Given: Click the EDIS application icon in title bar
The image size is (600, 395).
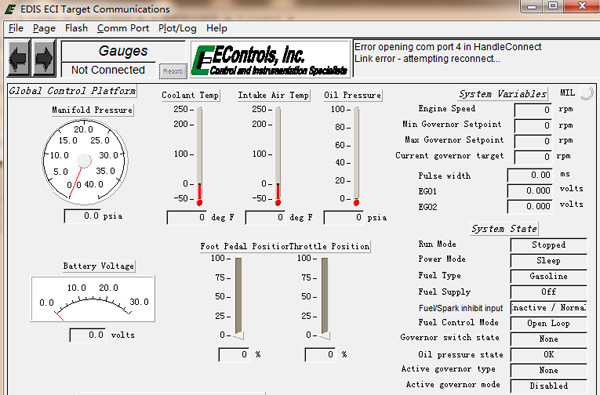Looking at the screenshot, I should click(10, 9).
